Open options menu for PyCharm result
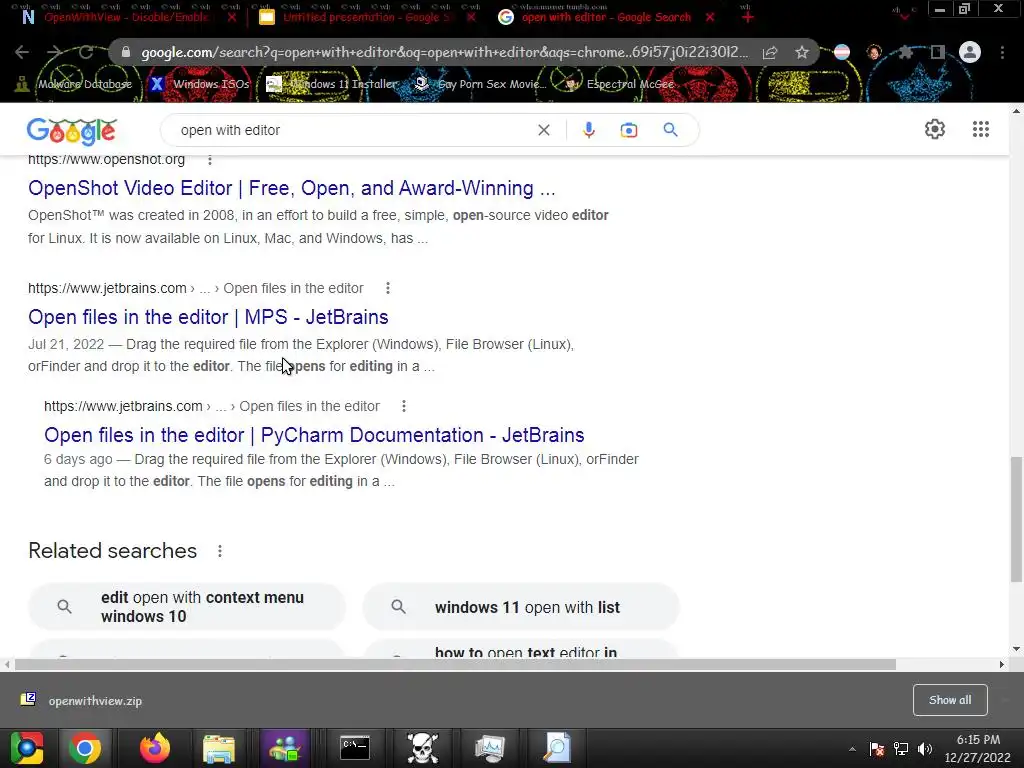Screen dimensions: 1024x768 tap(404, 406)
